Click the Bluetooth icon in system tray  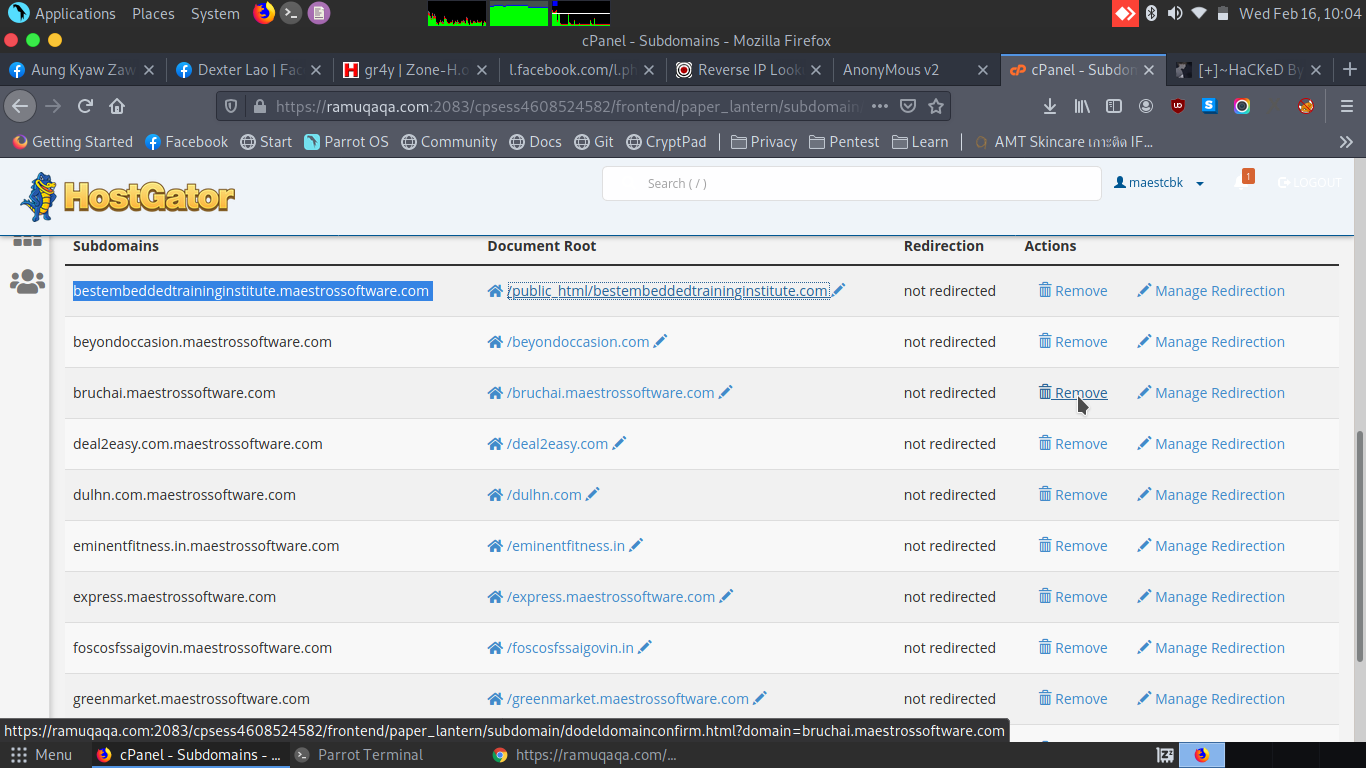coord(1151,13)
